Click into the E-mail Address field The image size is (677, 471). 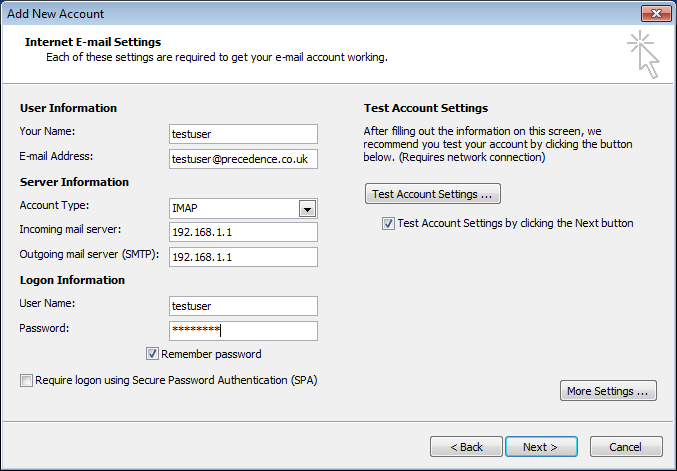coord(243,159)
